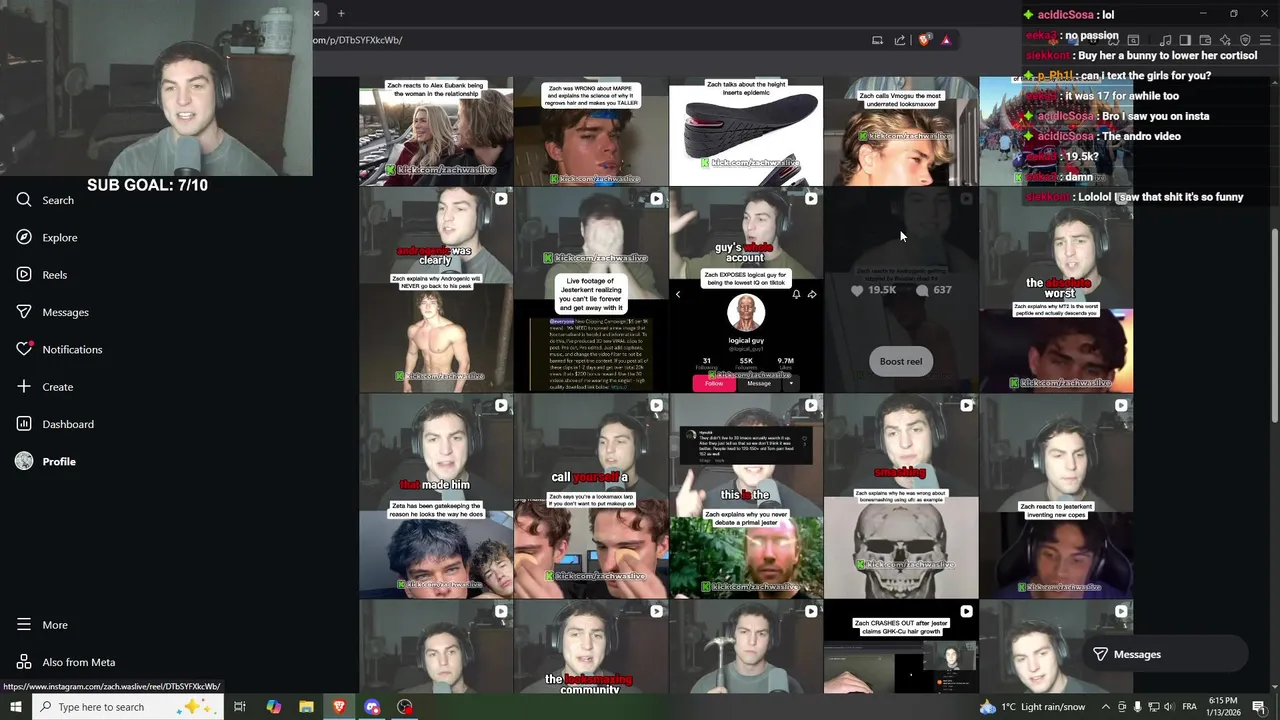Click the FRA language indicator
This screenshot has width=1280, height=720.
[x=1190, y=707]
